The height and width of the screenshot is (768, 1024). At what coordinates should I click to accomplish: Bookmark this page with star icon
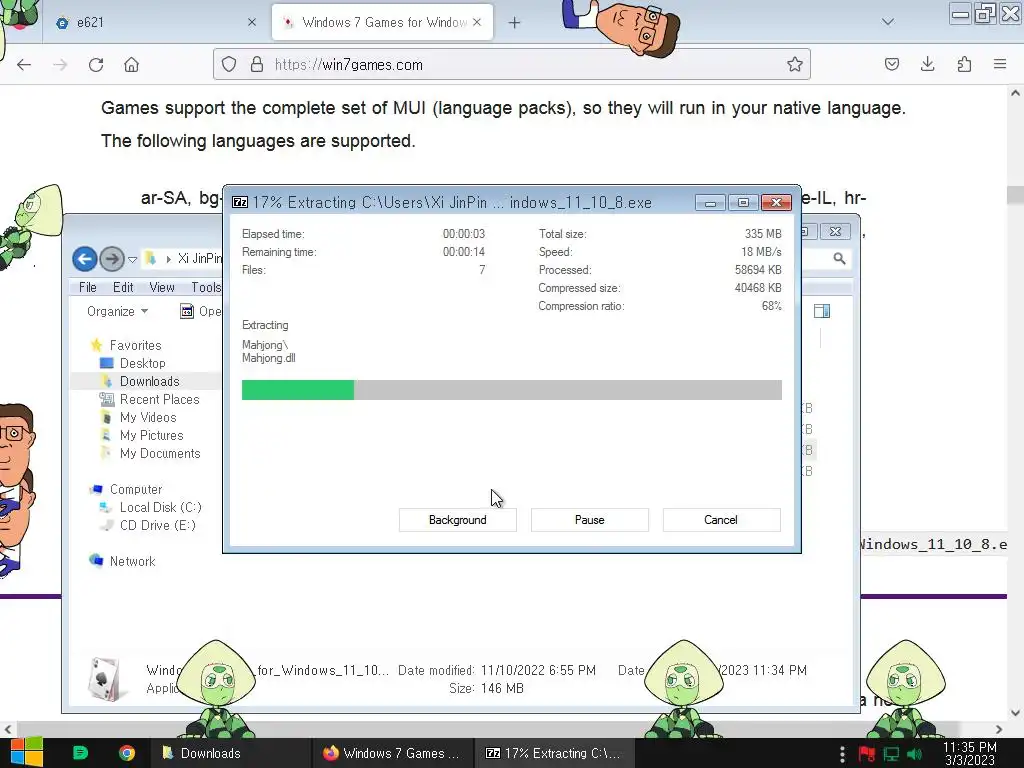[x=794, y=64]
